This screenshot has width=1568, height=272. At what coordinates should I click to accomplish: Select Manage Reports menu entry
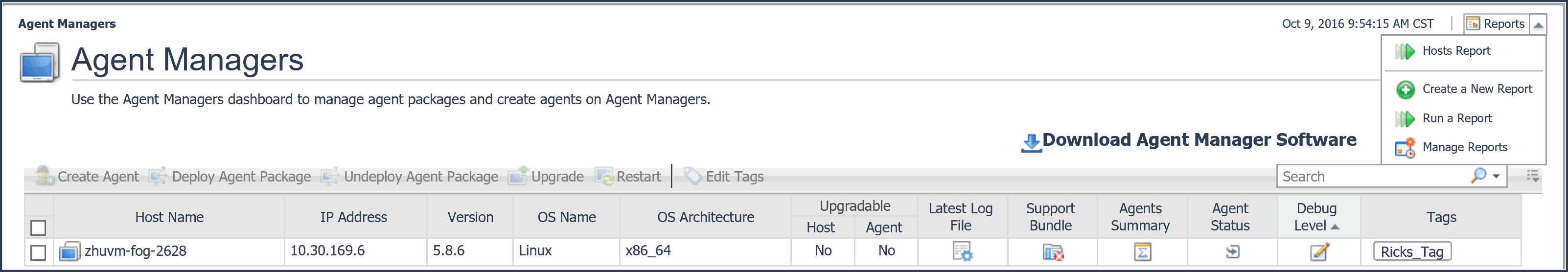[x=1465, y=147]
